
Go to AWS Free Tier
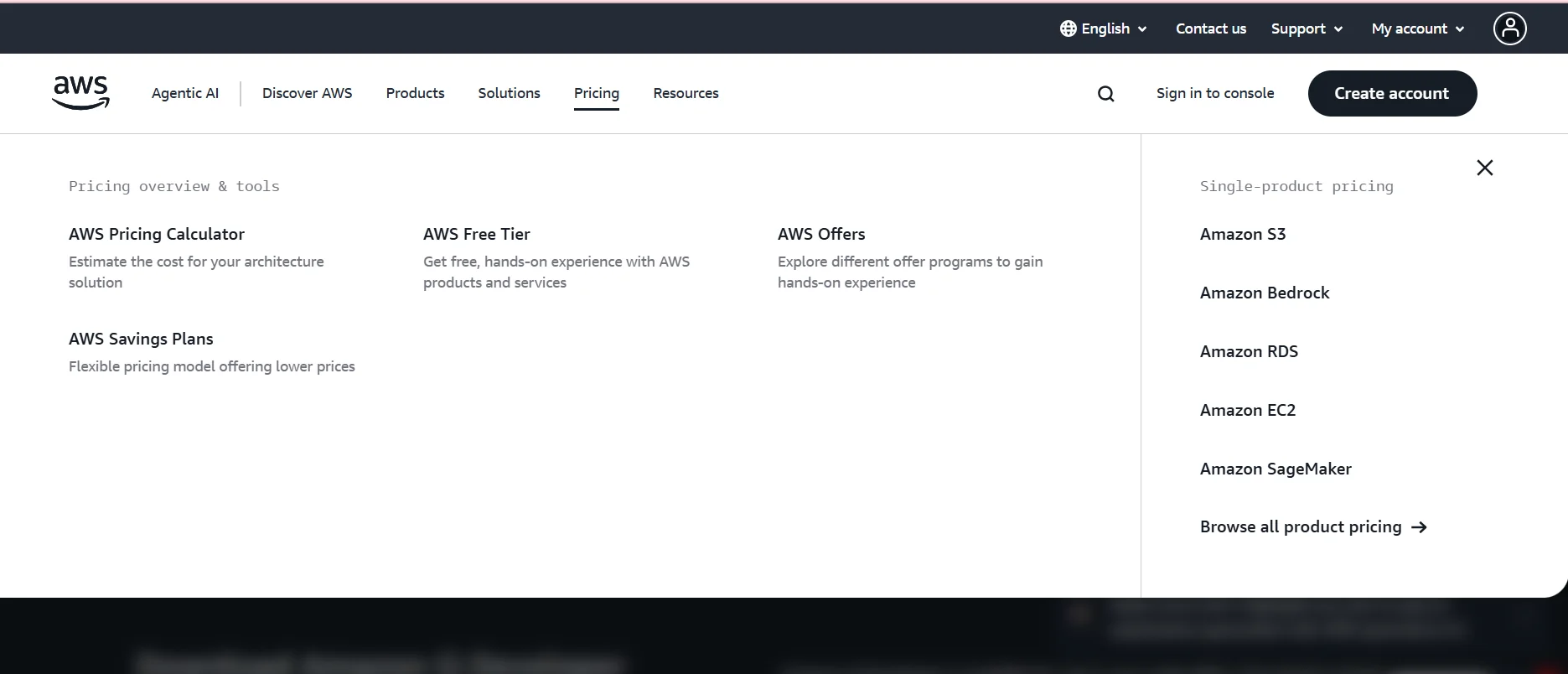[476, 234]
